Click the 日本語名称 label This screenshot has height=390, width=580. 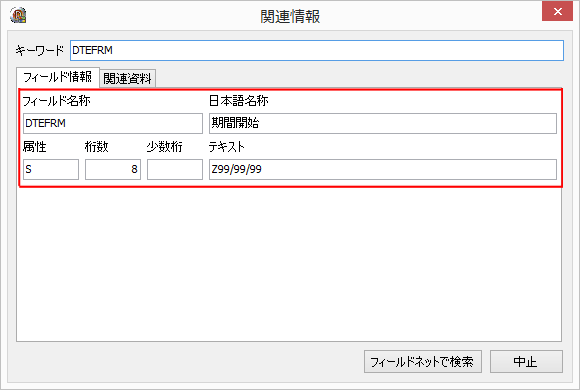click(x=239, y=101)
